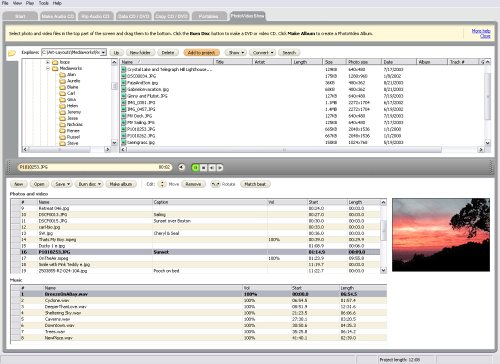
Task: Click the Make album button
Action: (x=121, y=184)
